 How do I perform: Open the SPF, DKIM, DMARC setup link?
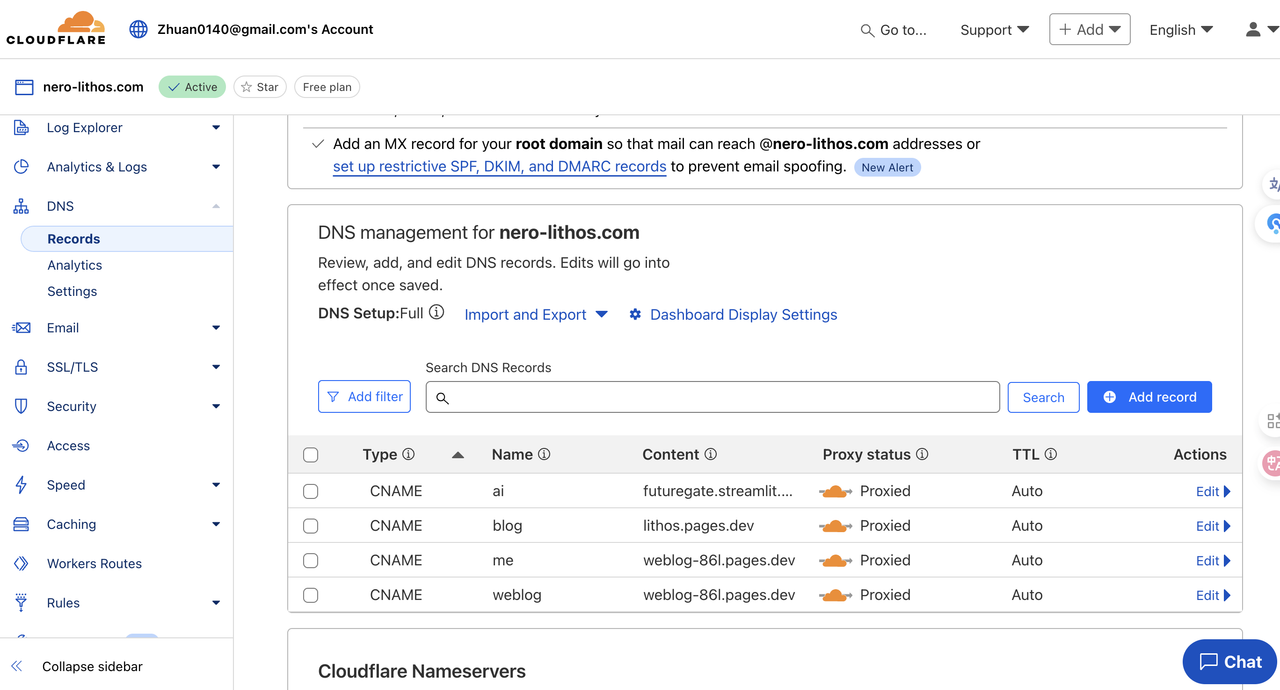click(499, 167)
